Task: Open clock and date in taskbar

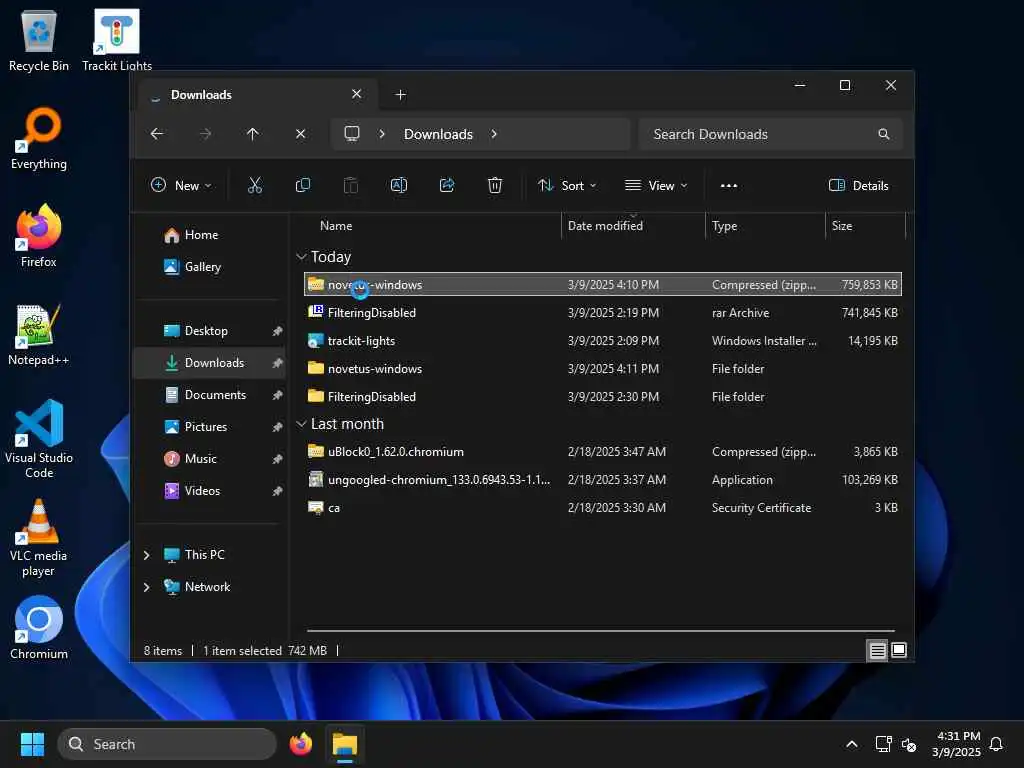Action: click(956, 744)
